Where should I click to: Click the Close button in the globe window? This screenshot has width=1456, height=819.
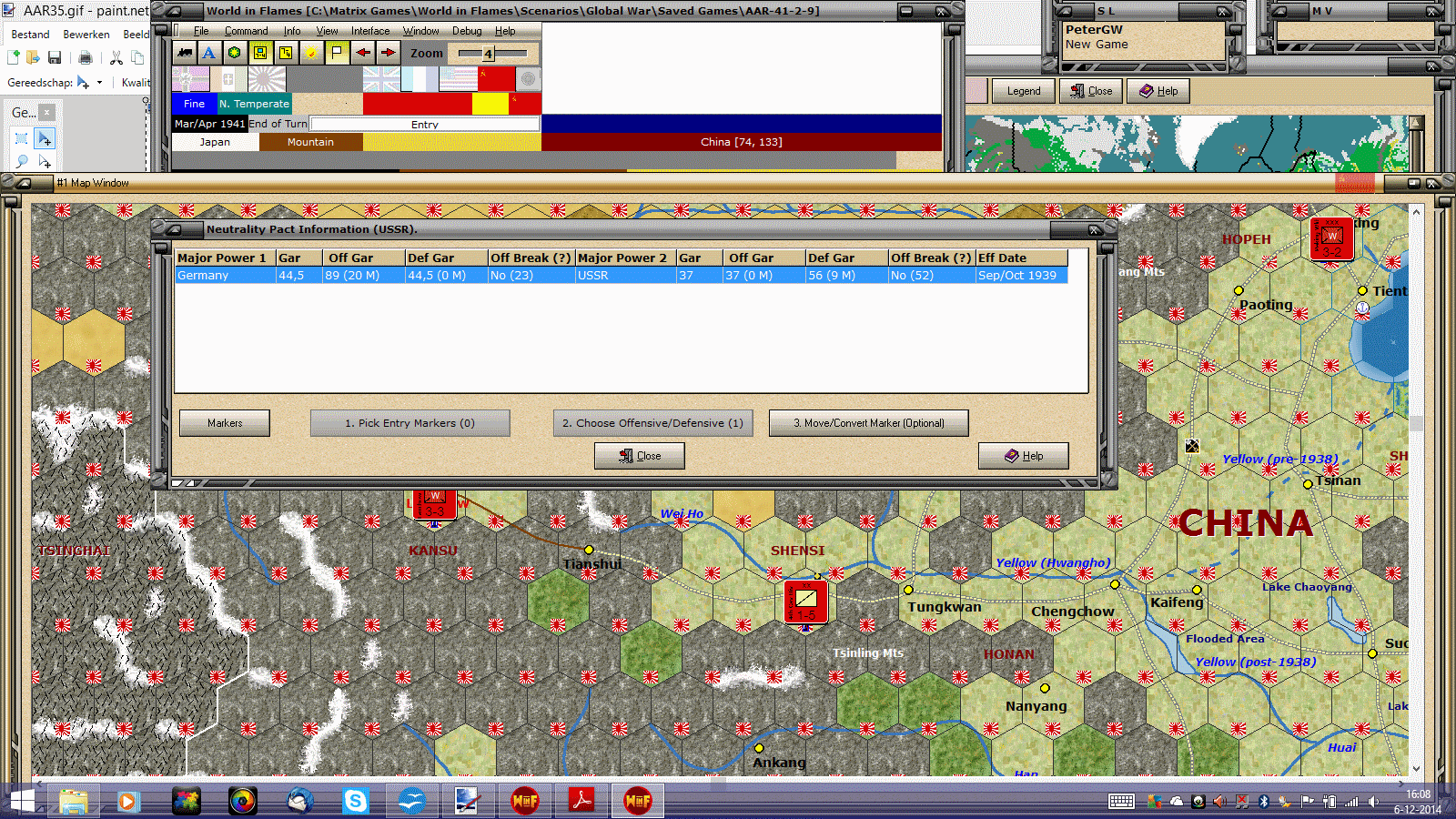tap(1091, 91)
